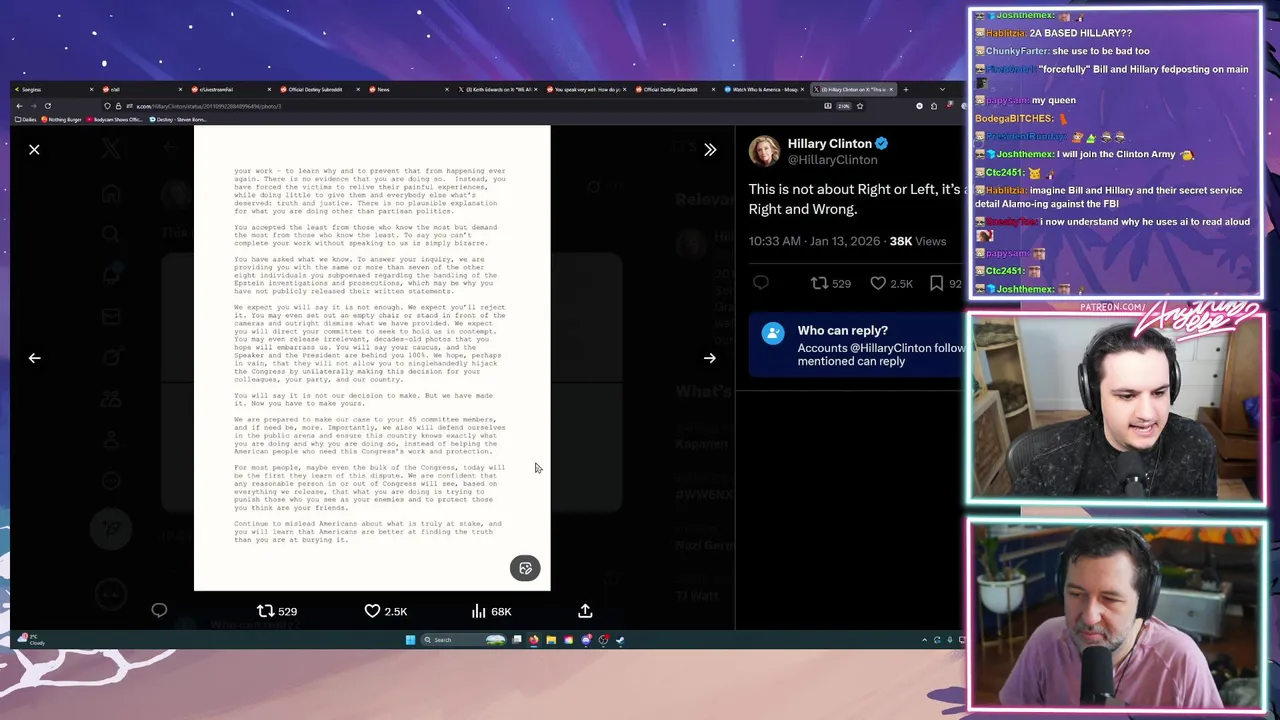This screenshot has height=720, width=1280.
Task: Open the share icon below the photo
Action: pos(585,610)
